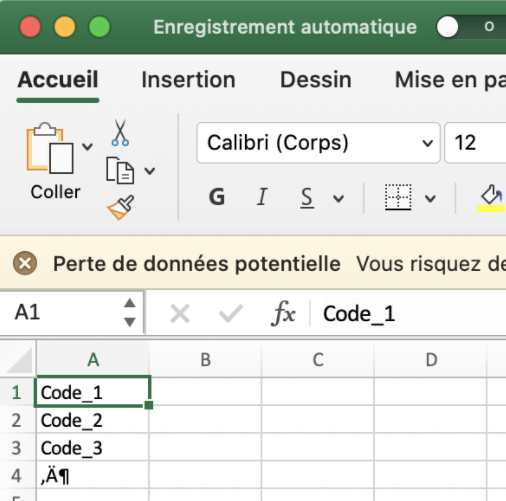
Task: Expand the borders dropdown arrow
Action: tap(430, 199)
